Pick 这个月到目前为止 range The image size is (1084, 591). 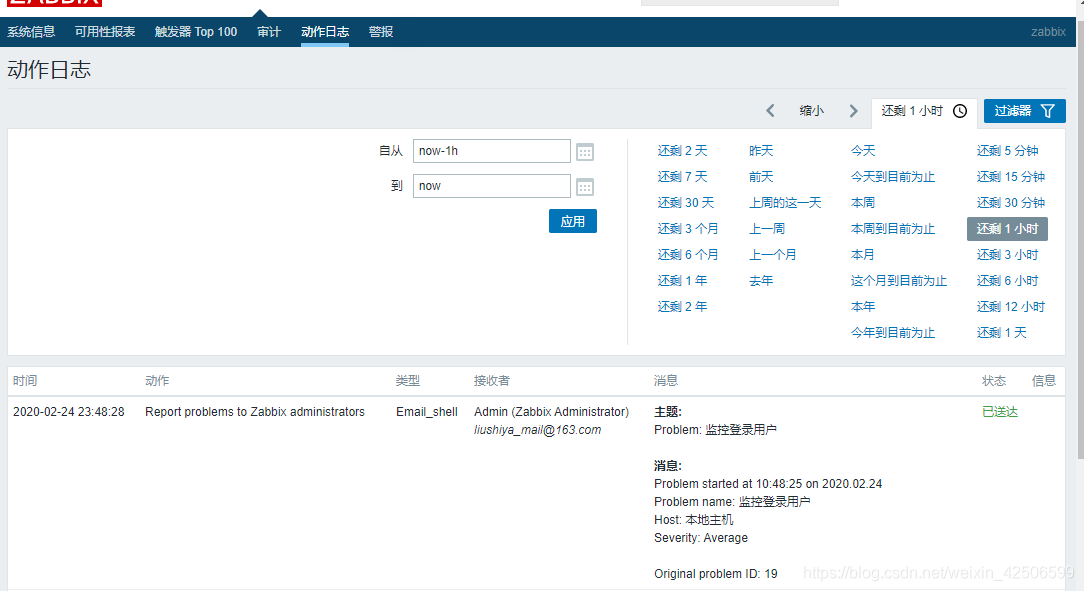[x=899, y=281]
